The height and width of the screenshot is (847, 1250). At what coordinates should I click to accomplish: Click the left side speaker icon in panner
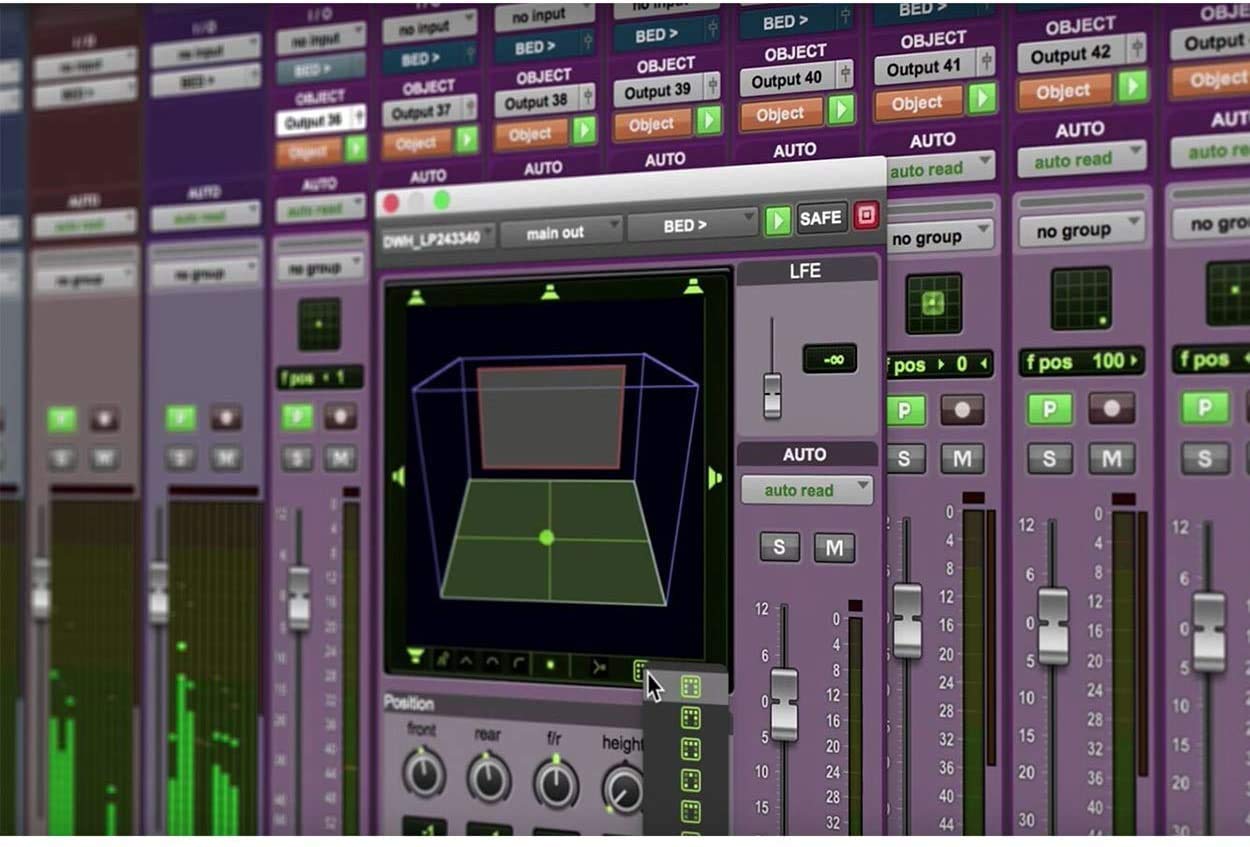click(399, 477)
